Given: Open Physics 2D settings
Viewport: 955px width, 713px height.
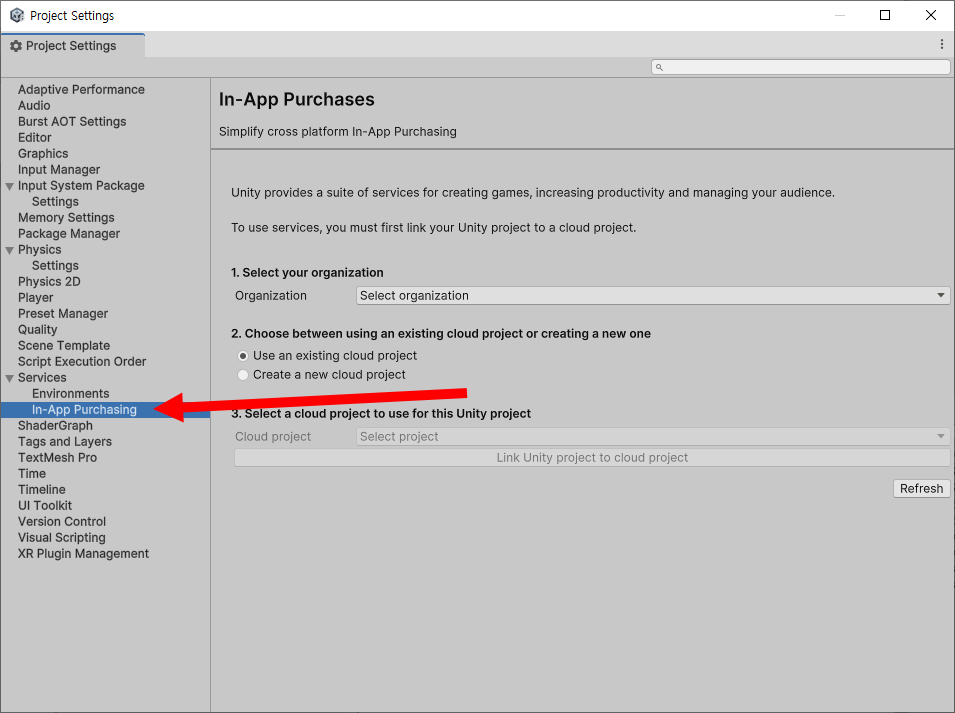Looking at the screenshot, I should [49, 281].
